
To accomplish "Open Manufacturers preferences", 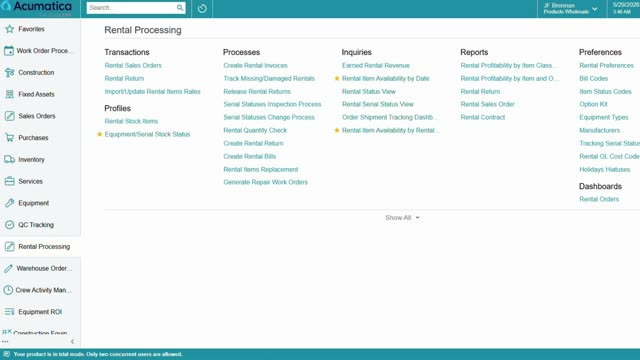I will point(599,130).
